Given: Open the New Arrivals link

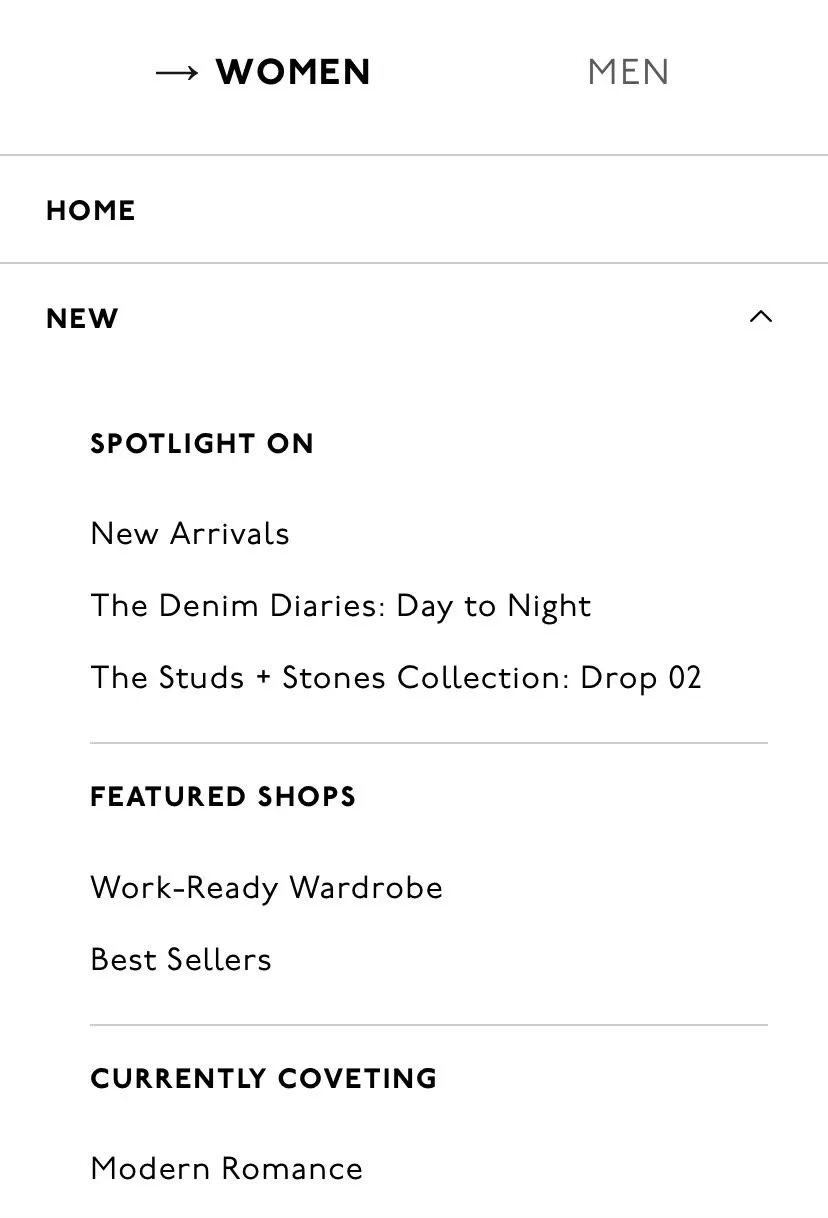Looking at the screenshot, I should (x=190, y=534).
